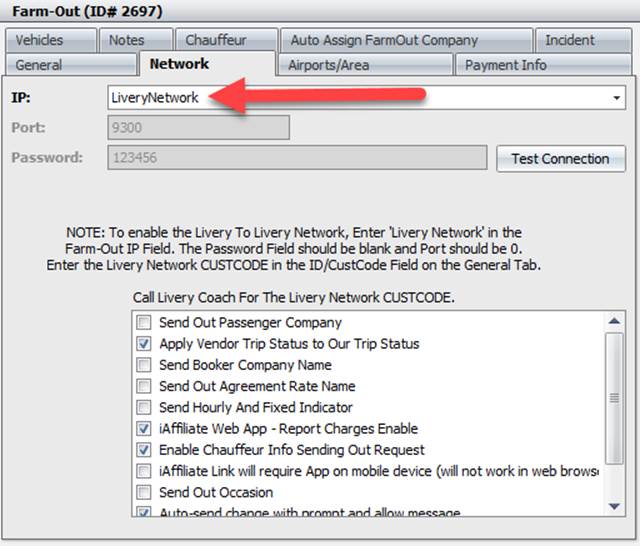Expand the IP dropdown arrow
Viewport: 640px width, 546px height.
tap(616, 98)
